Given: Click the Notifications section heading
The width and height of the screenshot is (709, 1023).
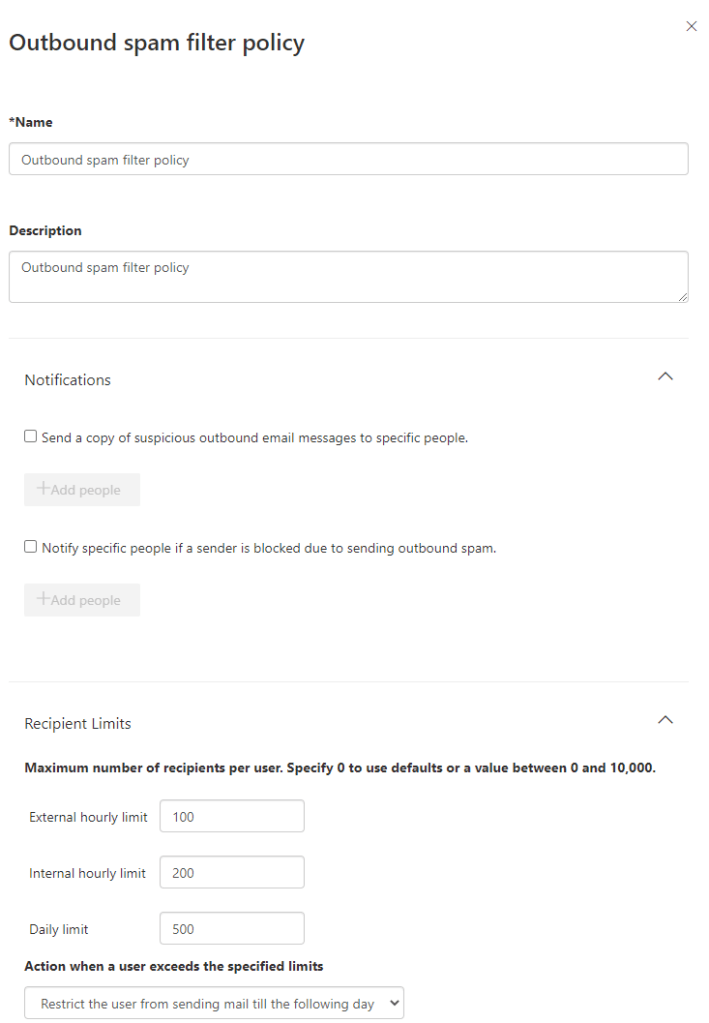Looking at the screenshot, I should pyautogui.click(x=67, y=380).
